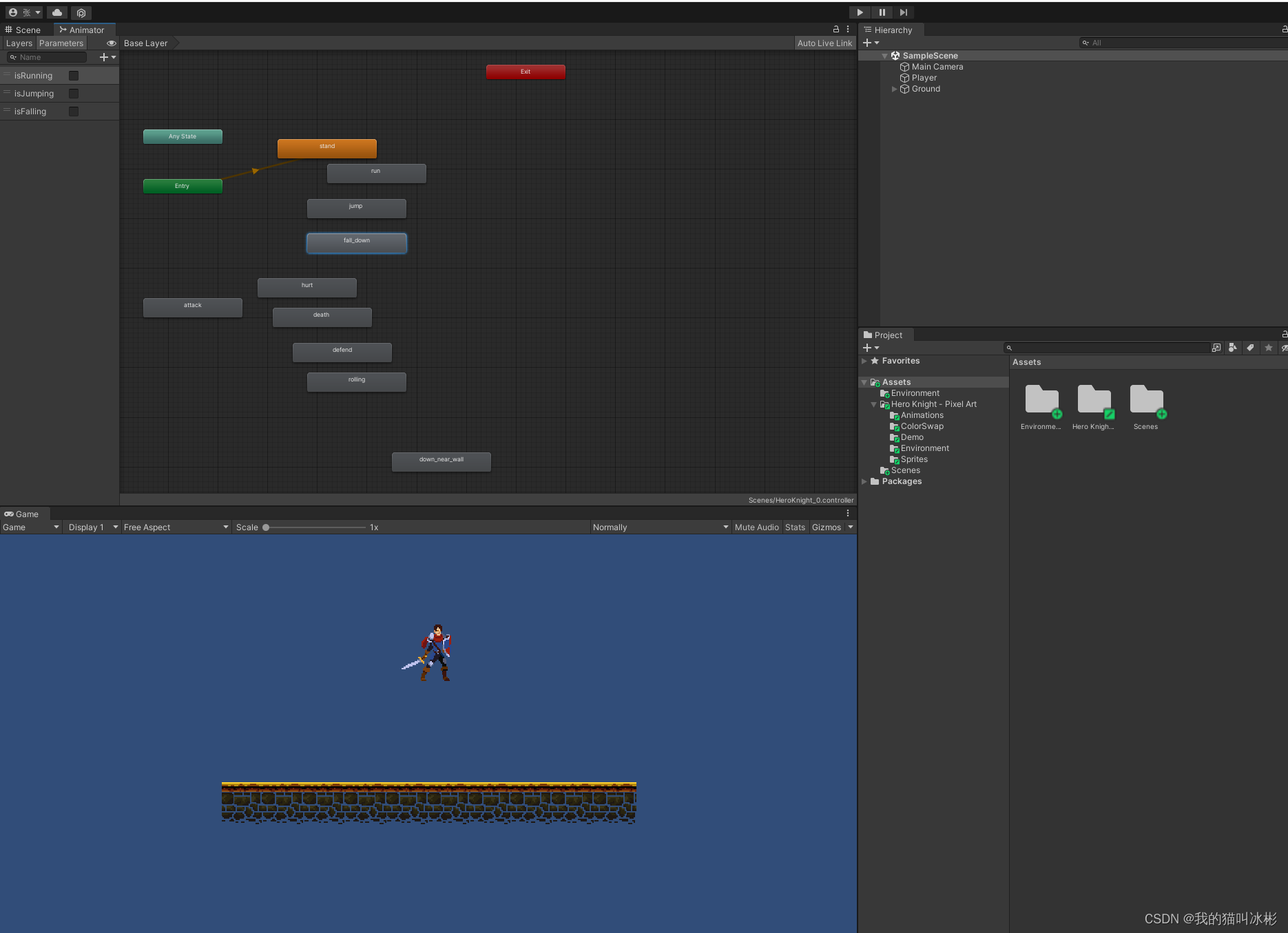Collapse the SampleScene hierarchy
The image size is (1288, 933).
885,56
